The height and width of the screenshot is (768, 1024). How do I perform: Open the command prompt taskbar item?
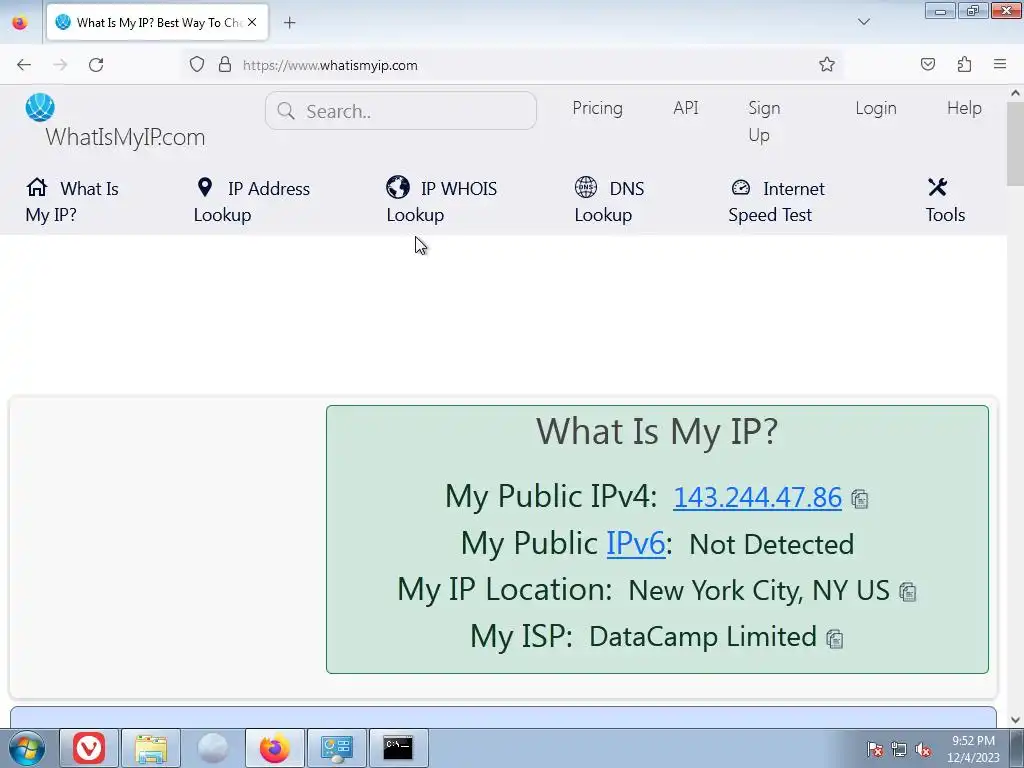click(x=398, y=748)
